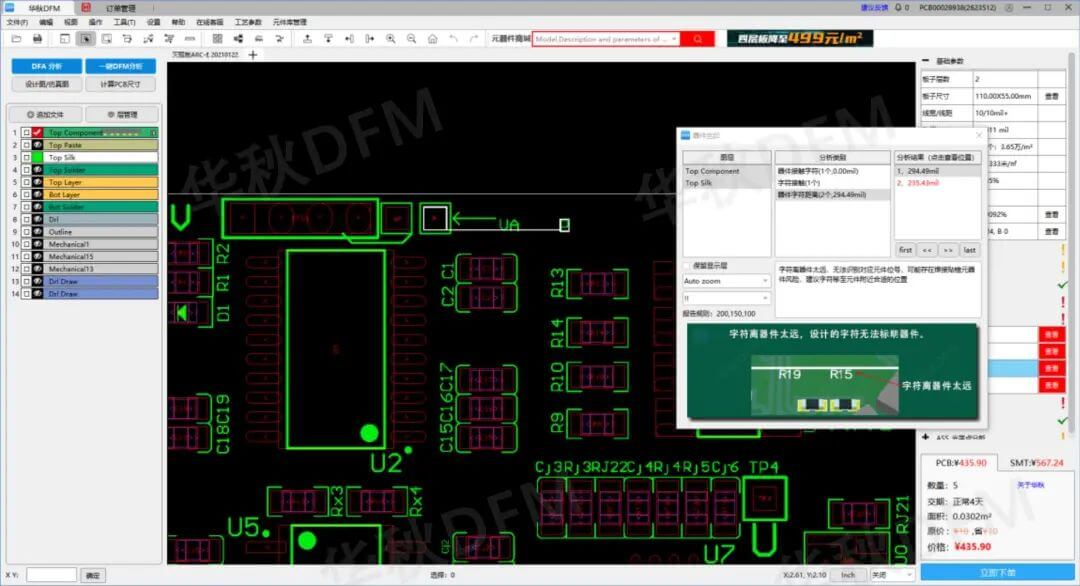Click the Top Silk green color swatch
The width and height of the screenshot is (1080, 586).
(37, 157)
